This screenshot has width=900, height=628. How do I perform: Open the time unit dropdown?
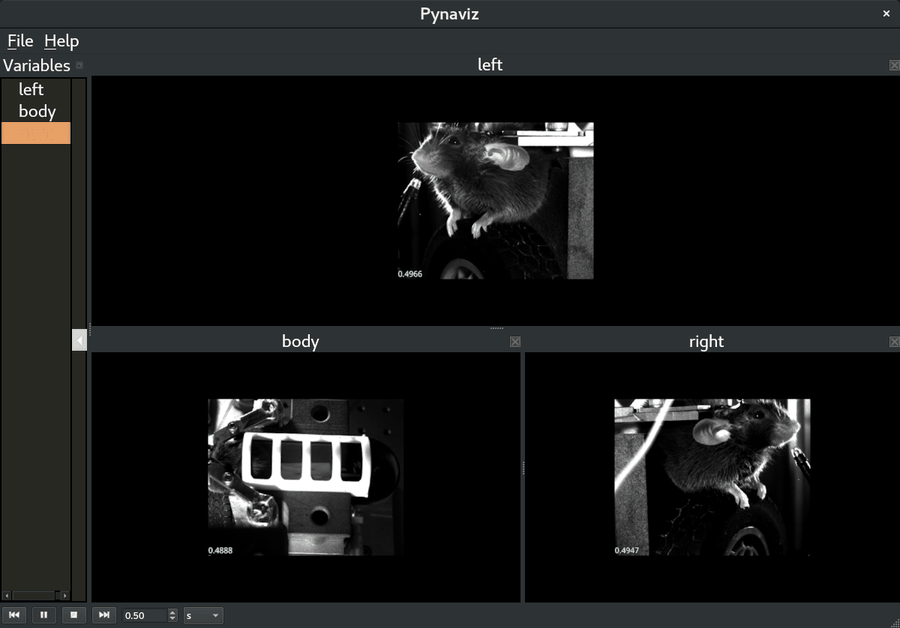click(203, 615)
